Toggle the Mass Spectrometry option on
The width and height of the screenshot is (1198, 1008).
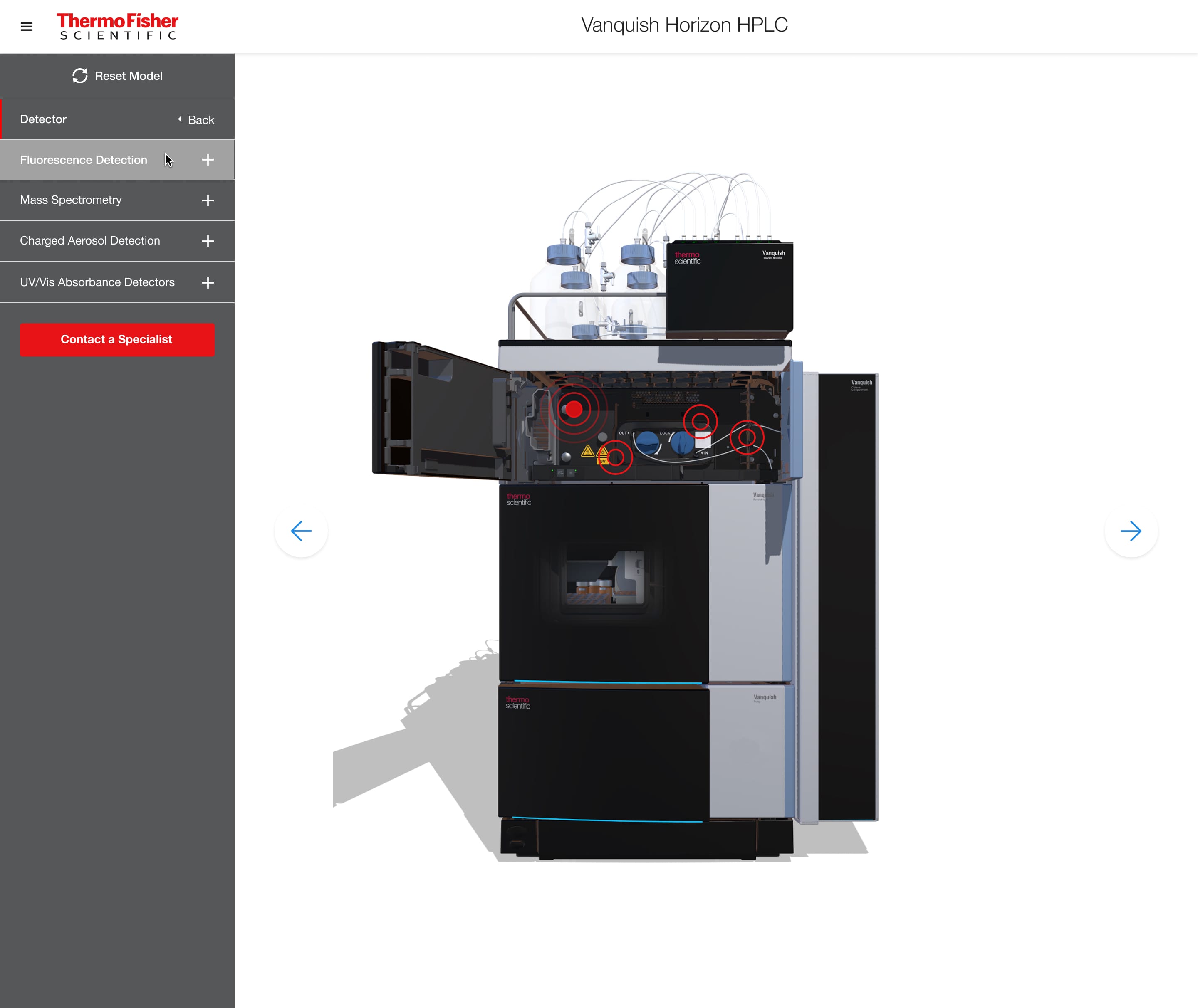(207, 200)
